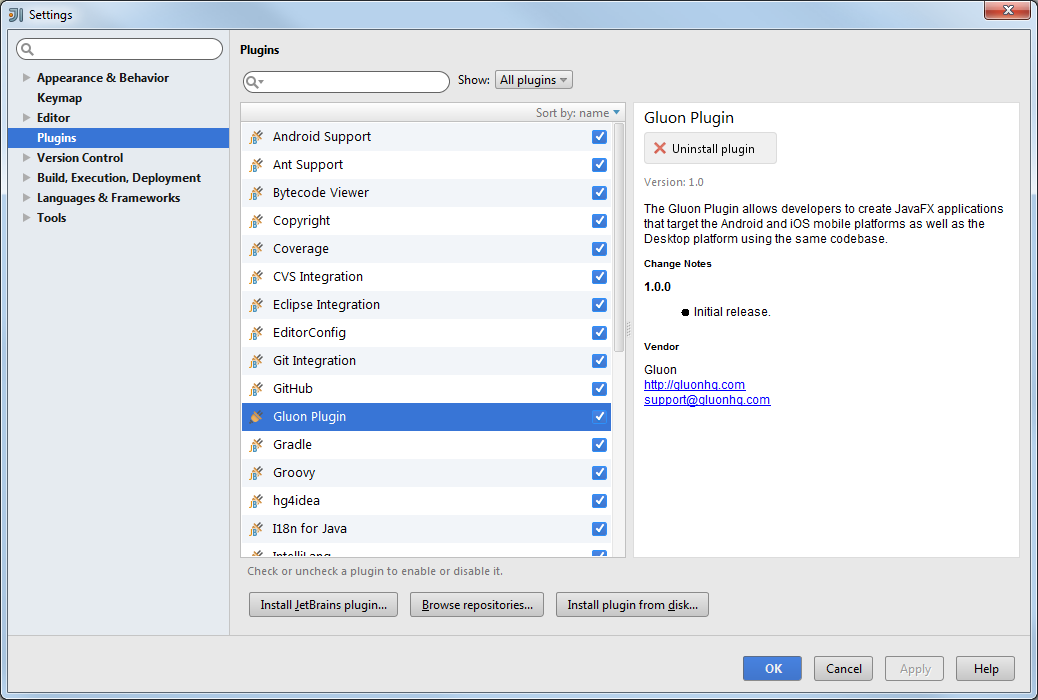Uncheck the EditorConfig checkbox

point(599,332)
